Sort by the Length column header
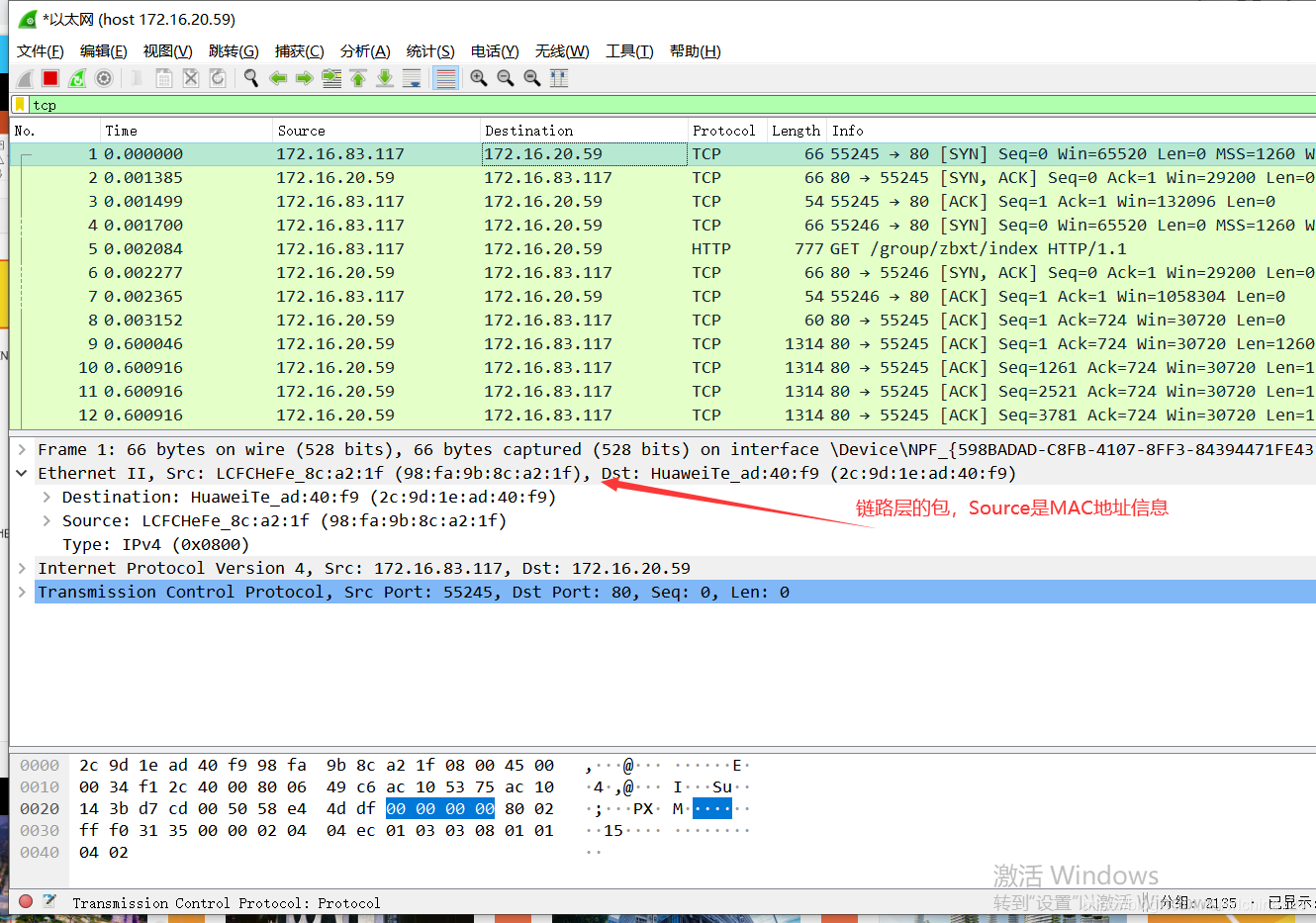1316x923 pixels. [797, 131]
